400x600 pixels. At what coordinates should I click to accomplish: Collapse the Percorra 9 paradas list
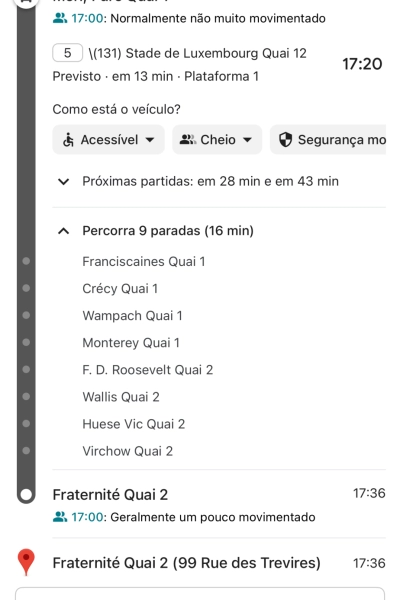point(63,231)
